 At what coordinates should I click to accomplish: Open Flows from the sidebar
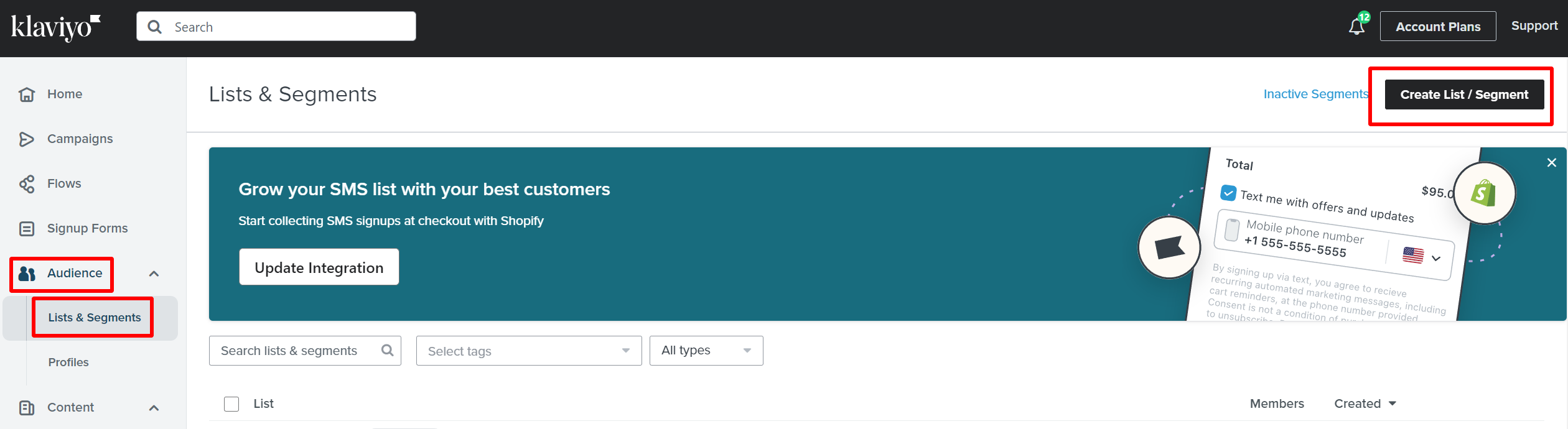coord(64,183)
